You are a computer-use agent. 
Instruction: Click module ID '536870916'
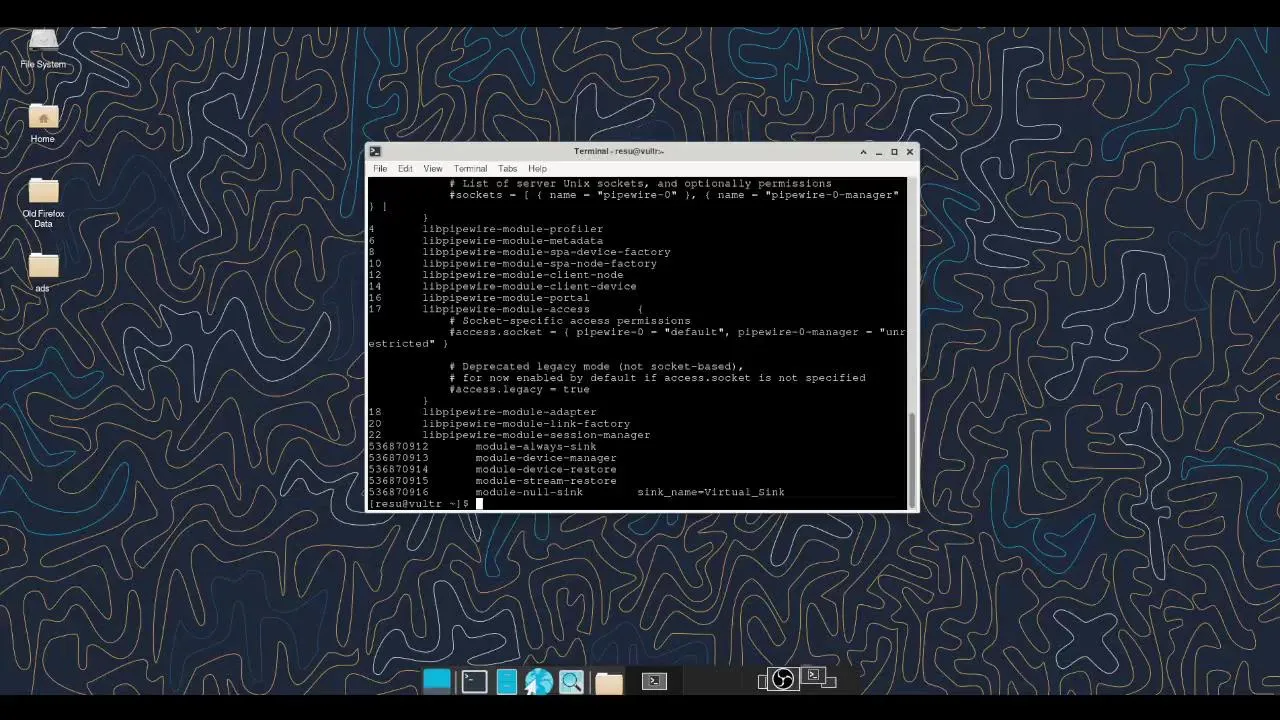398,493
